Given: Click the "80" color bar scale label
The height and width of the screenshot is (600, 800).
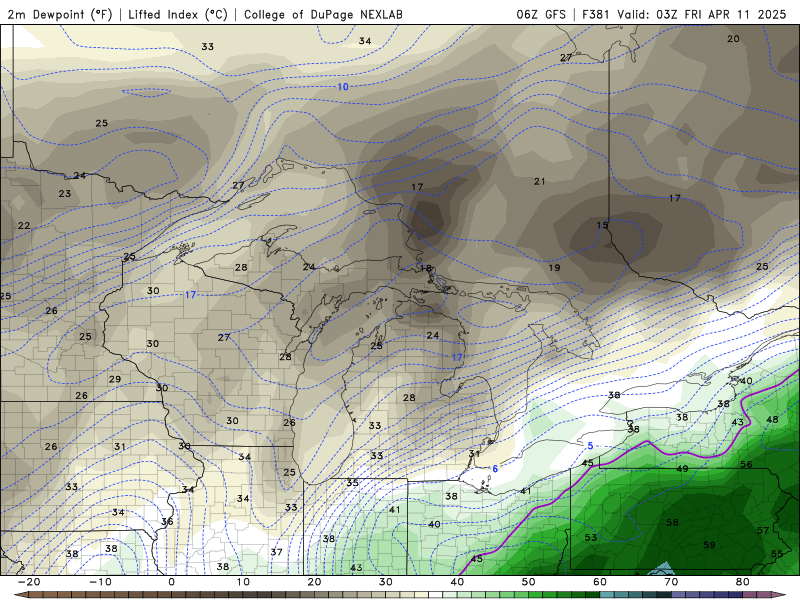Looking at the screenshot, I should point(743,582).
